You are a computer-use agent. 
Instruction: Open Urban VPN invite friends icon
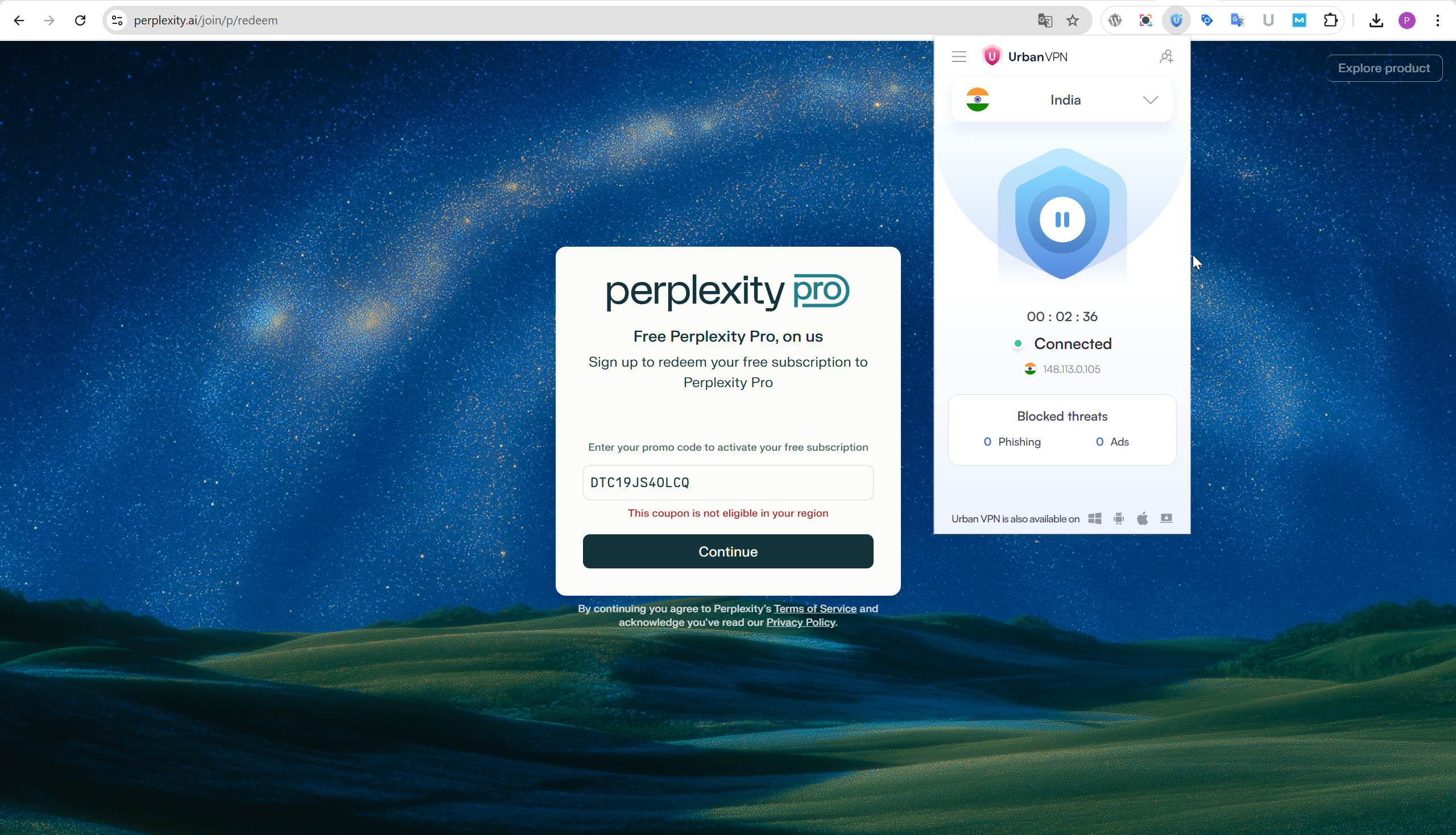coord(1167,56)
